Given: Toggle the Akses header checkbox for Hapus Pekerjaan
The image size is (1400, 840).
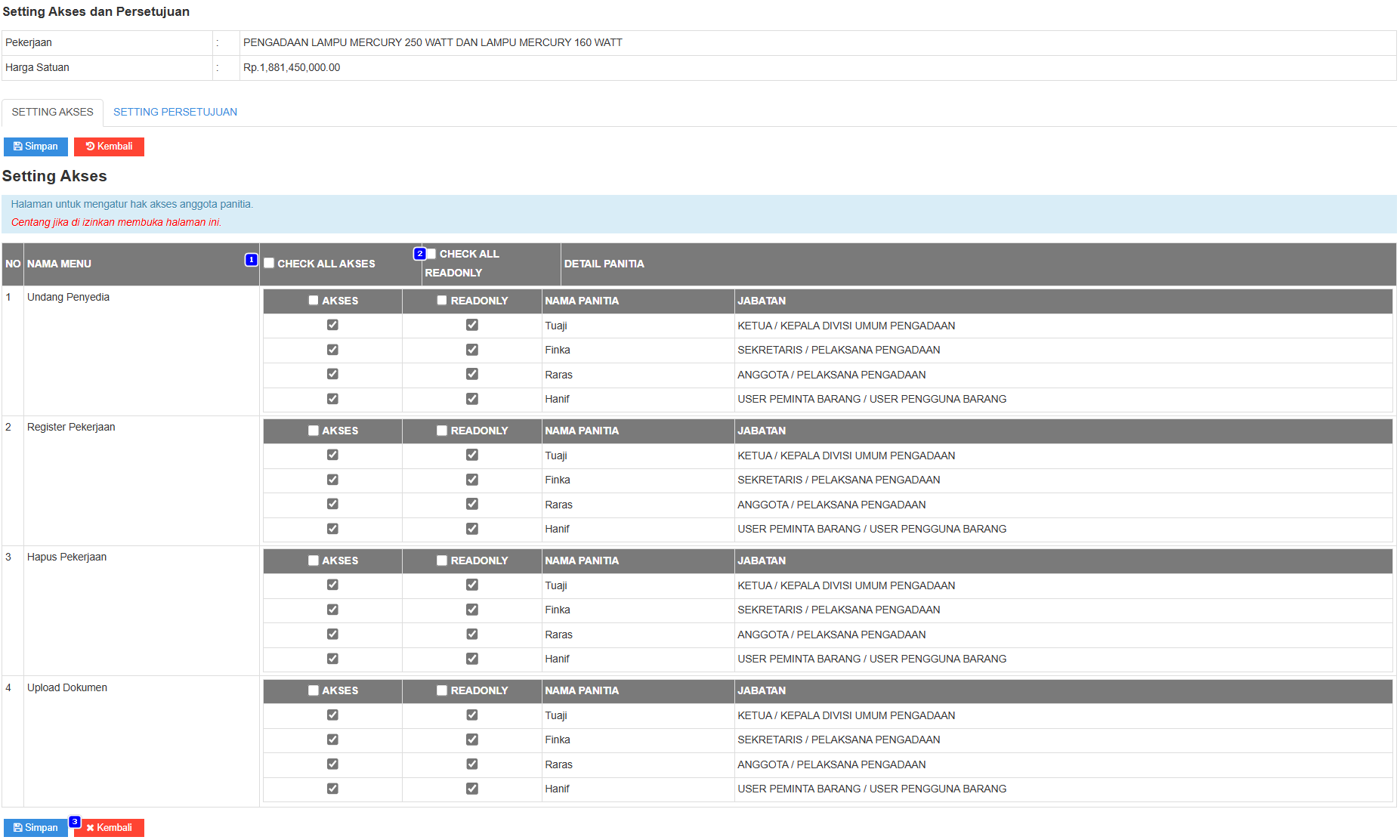Looking at the screenshot, I should click(314, 561).
